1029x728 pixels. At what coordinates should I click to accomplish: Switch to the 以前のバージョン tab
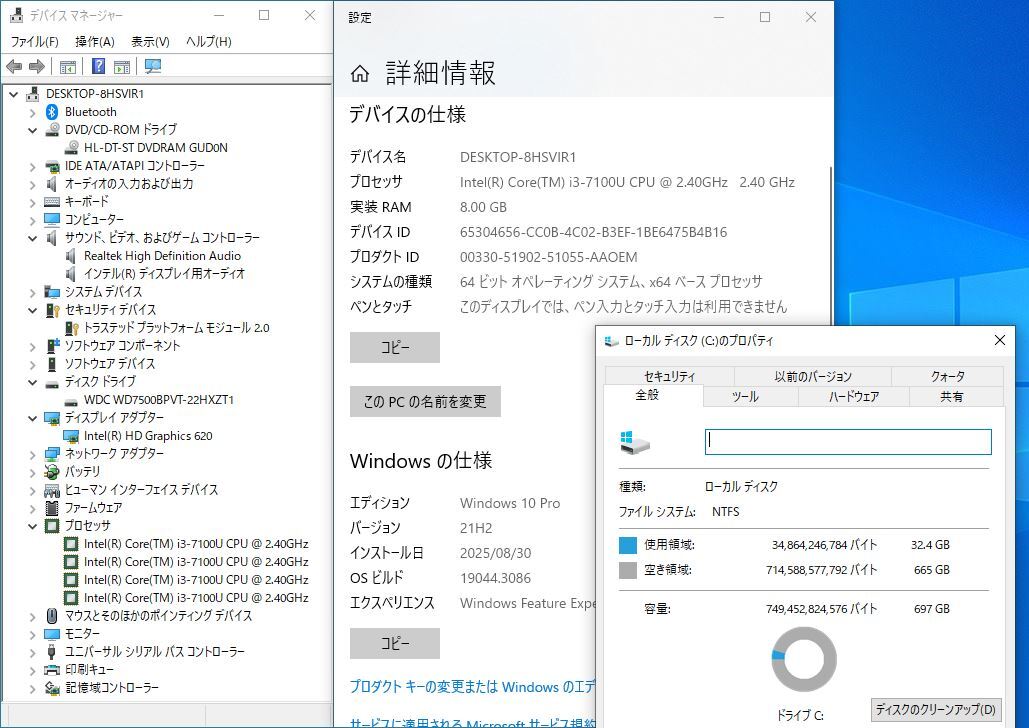[812, 376]
